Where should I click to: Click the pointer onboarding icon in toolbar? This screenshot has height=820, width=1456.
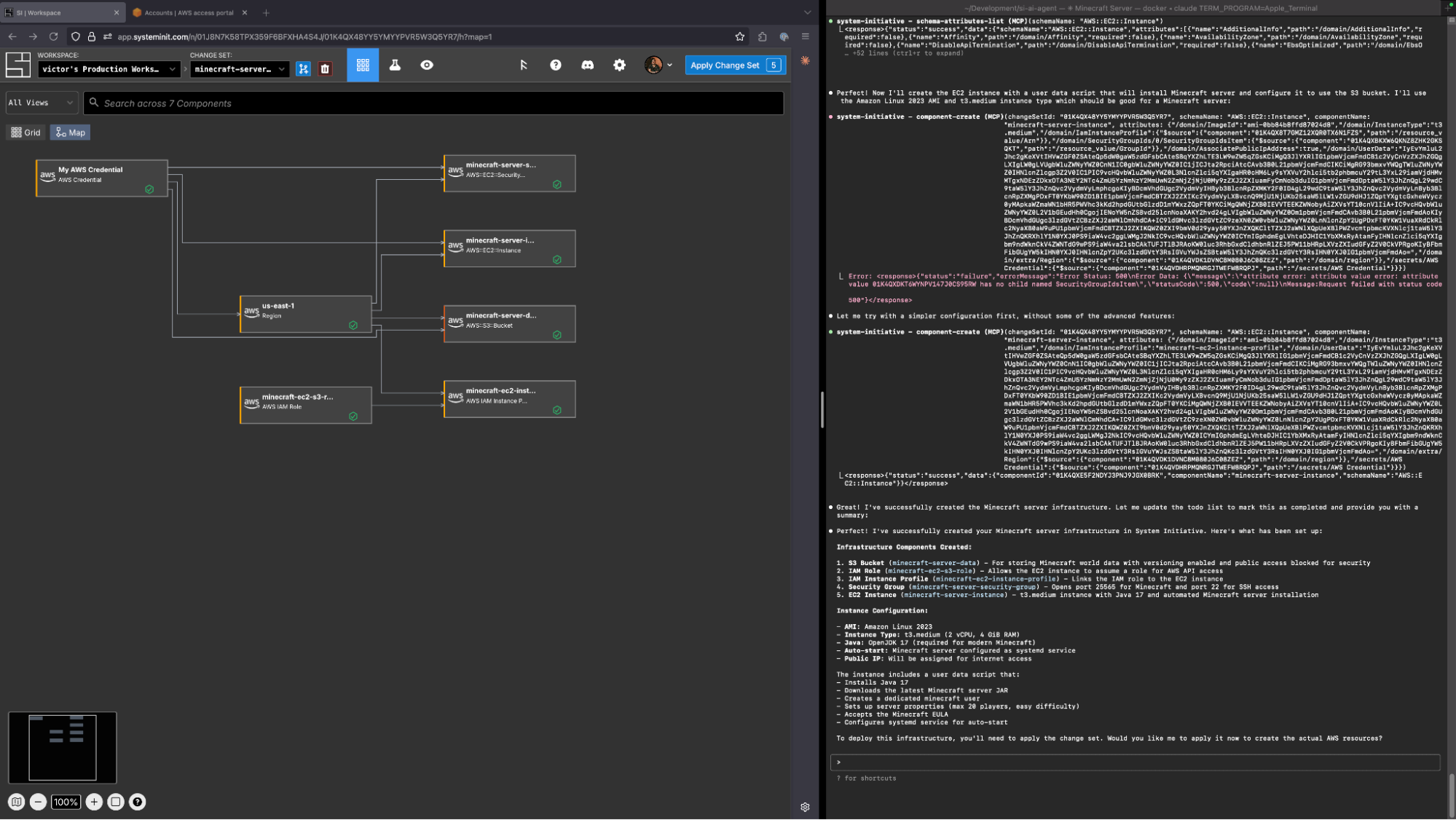coord(524,65)
